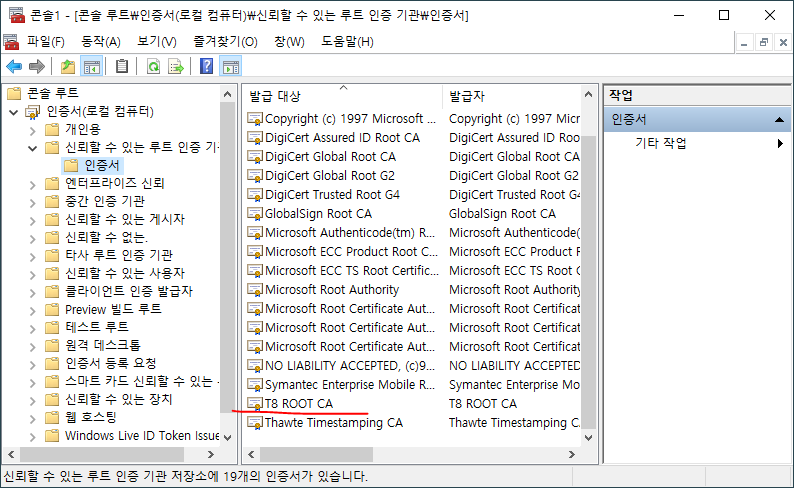Collapse the 인증서 action section arrow
Viewport: 794px width, 488px height.
[779, 119]
